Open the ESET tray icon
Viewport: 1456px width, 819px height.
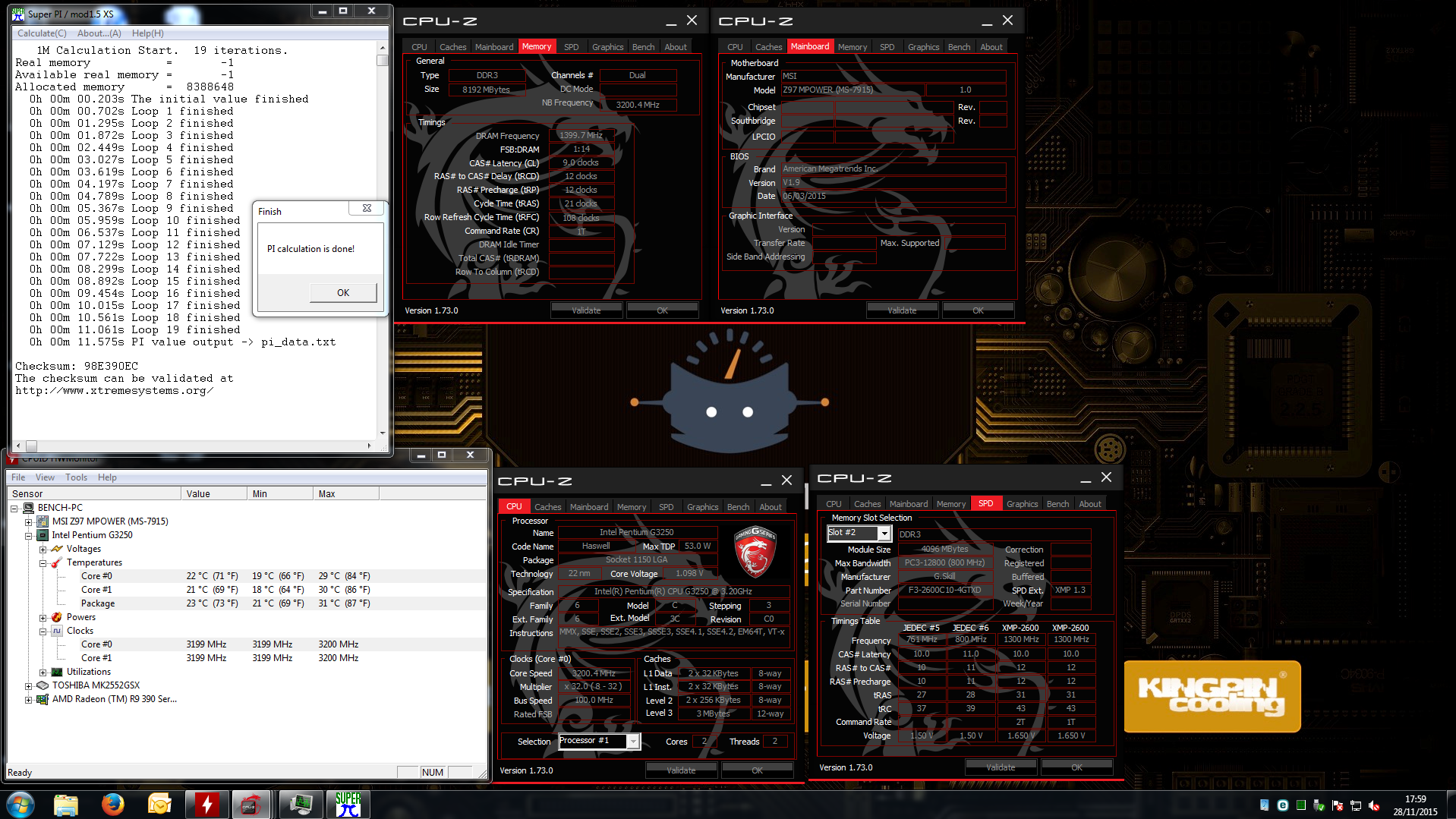point(1282,805)
